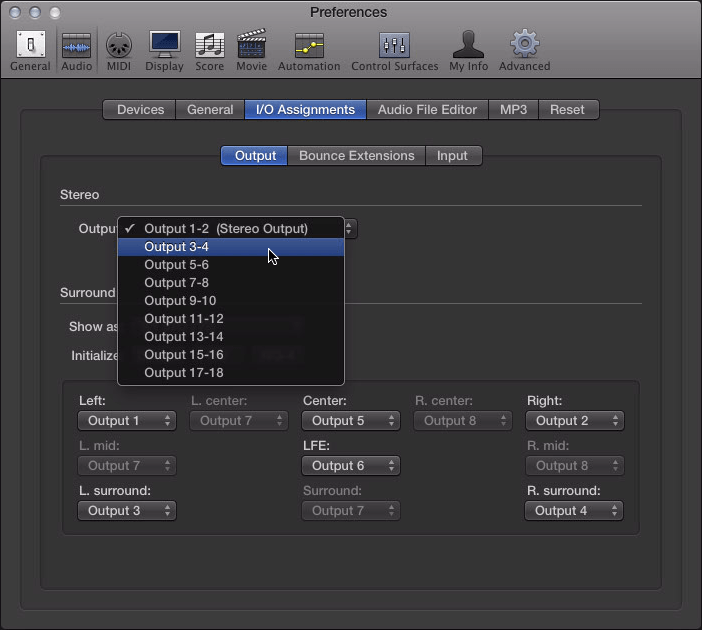Click the Preferences window title
702x630 pixels.
point(348,12)
